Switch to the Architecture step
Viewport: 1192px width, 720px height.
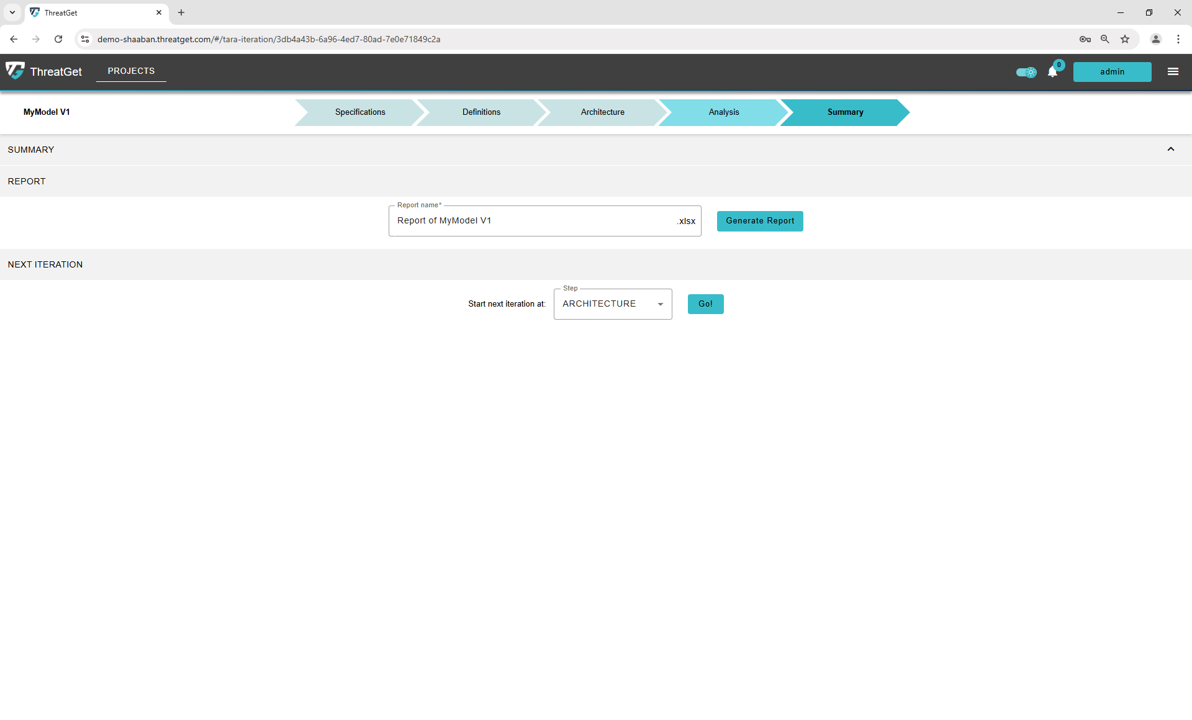pyautogui.click(x=602, y=112)
